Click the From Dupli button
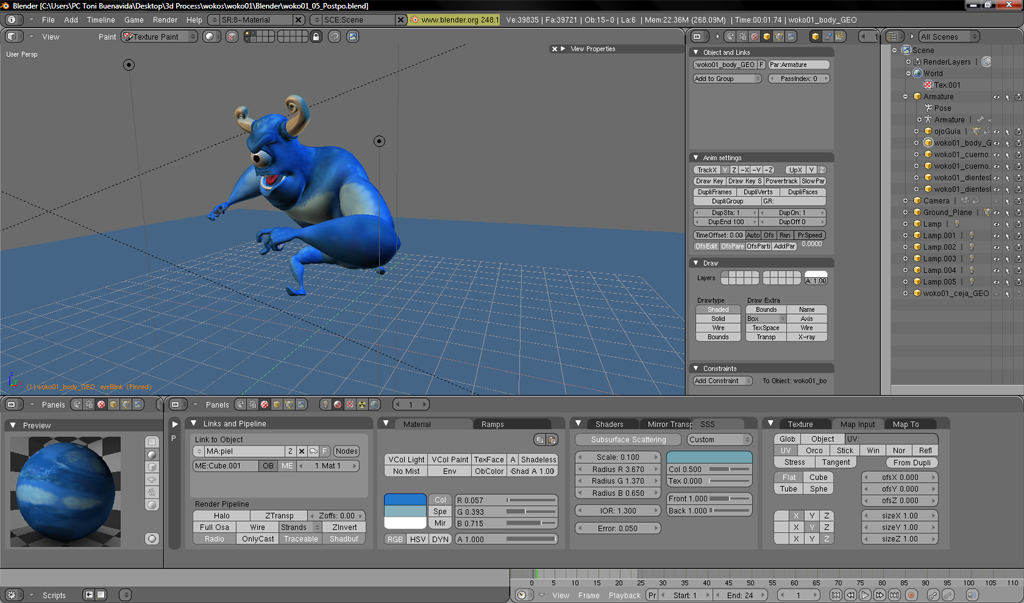The image size is (1024, 603). coord(911,463)
